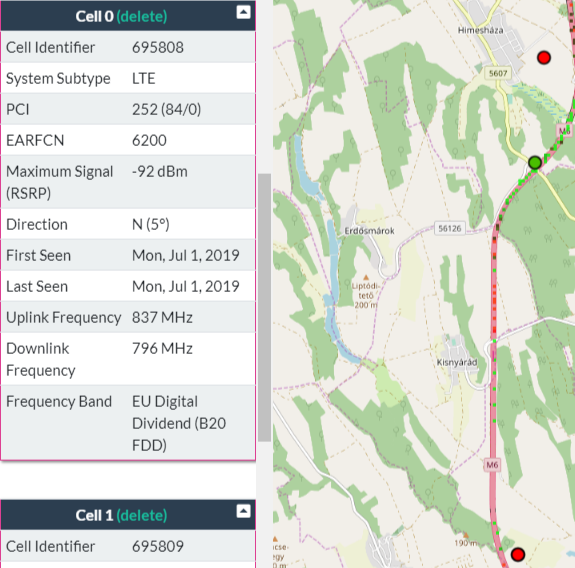Screen dimensions: 575x568
Task: Click the 56126 road shield on the map
Action: 450,228
